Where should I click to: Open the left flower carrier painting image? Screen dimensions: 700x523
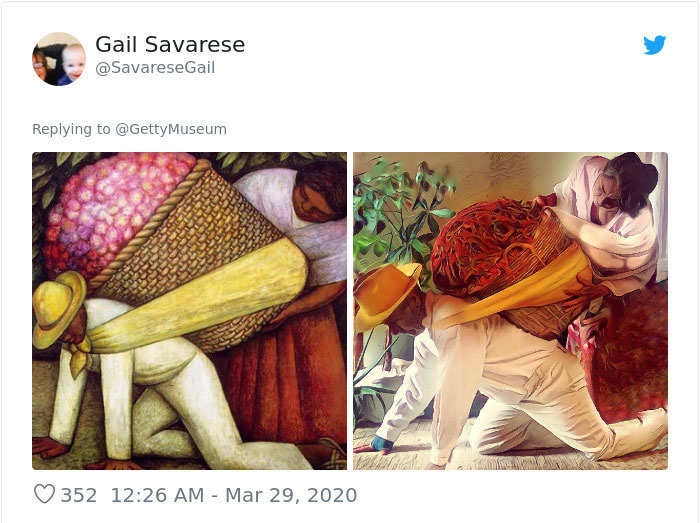pyautogui.click(x=189, y=311)
